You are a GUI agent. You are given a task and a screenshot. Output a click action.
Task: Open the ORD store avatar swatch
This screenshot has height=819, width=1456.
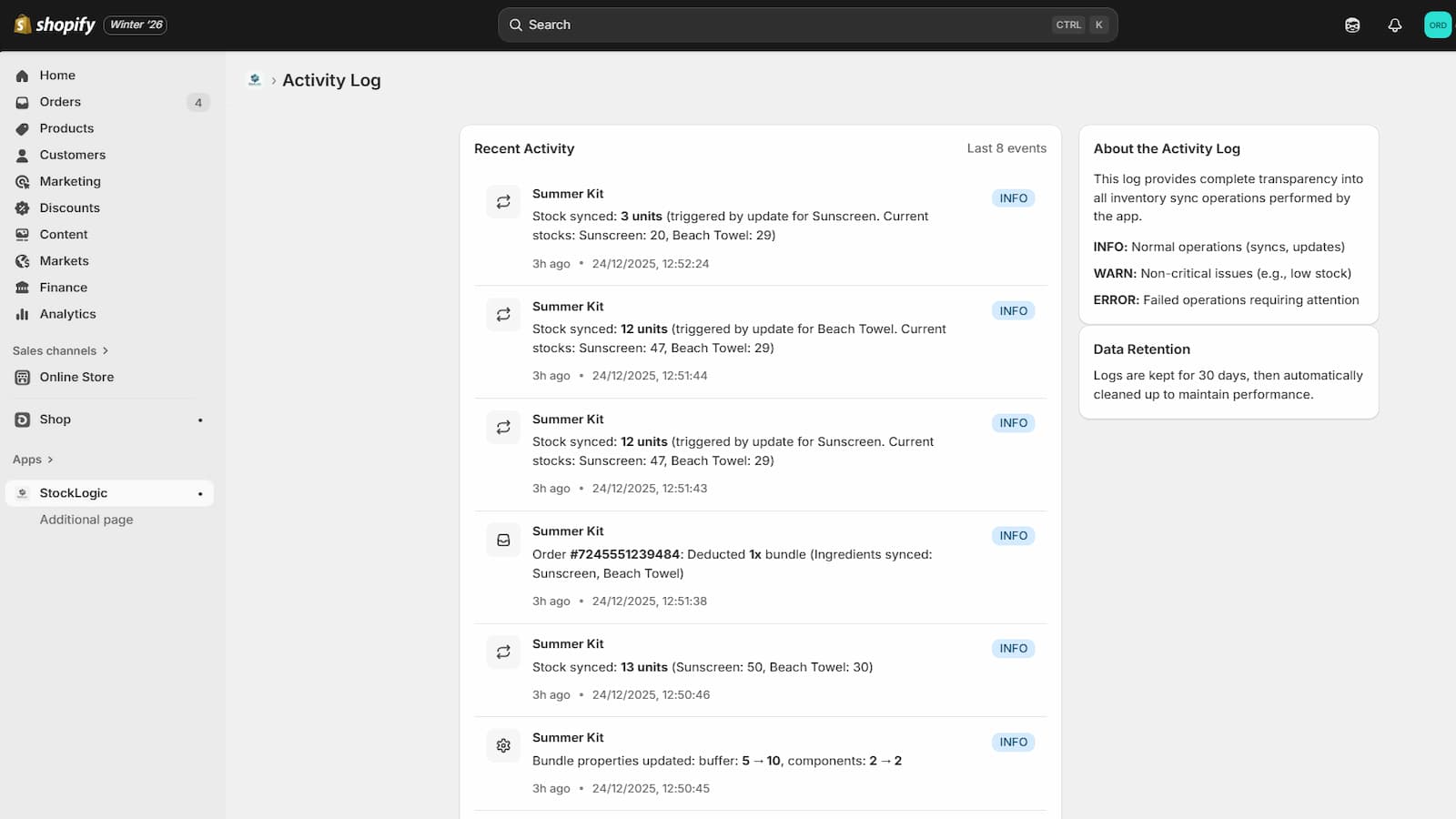(1437, 25)
